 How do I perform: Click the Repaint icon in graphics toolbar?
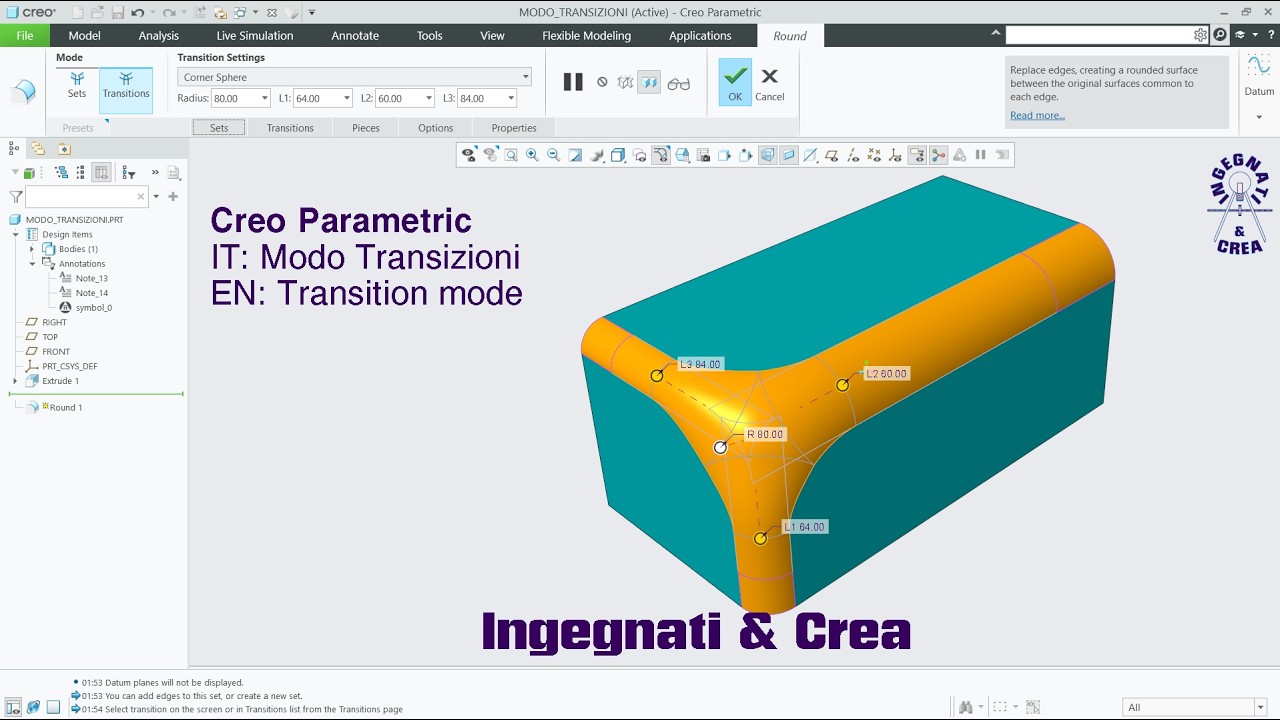575,155
